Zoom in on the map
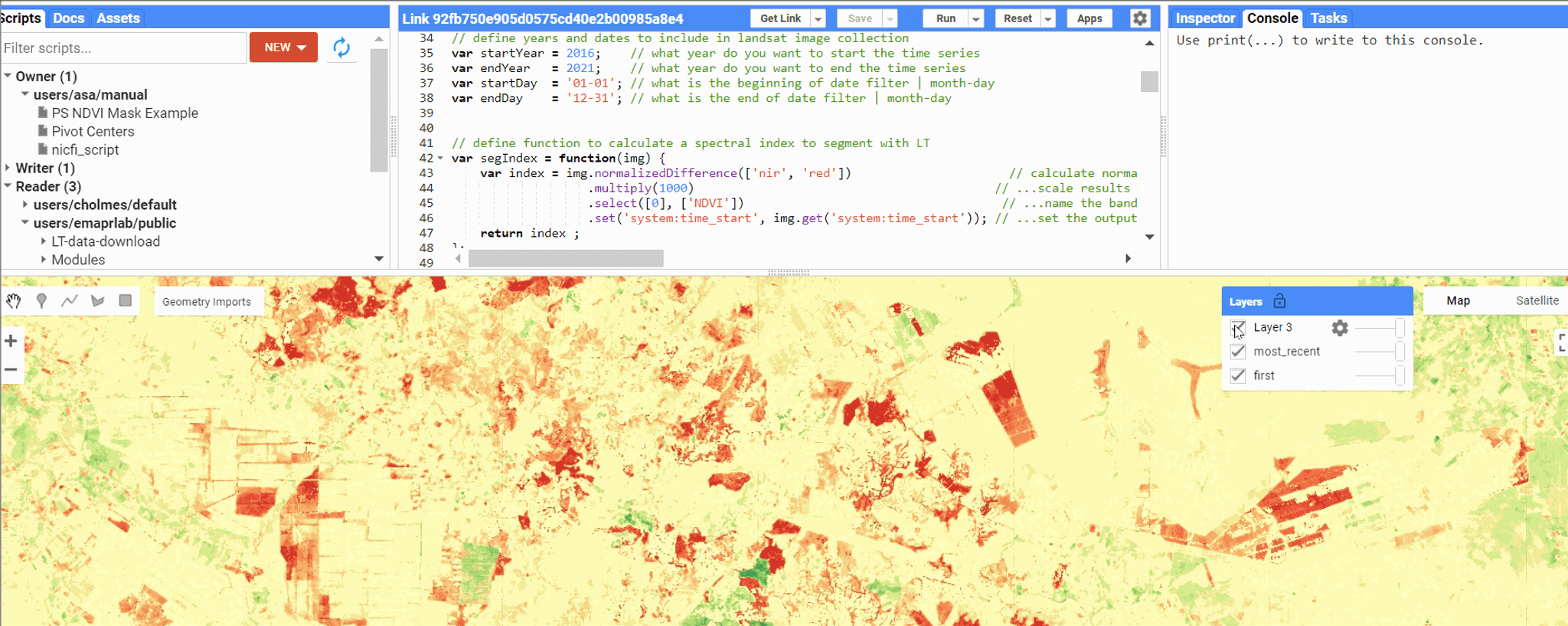The image size is (1568, 626). (11, 341)
